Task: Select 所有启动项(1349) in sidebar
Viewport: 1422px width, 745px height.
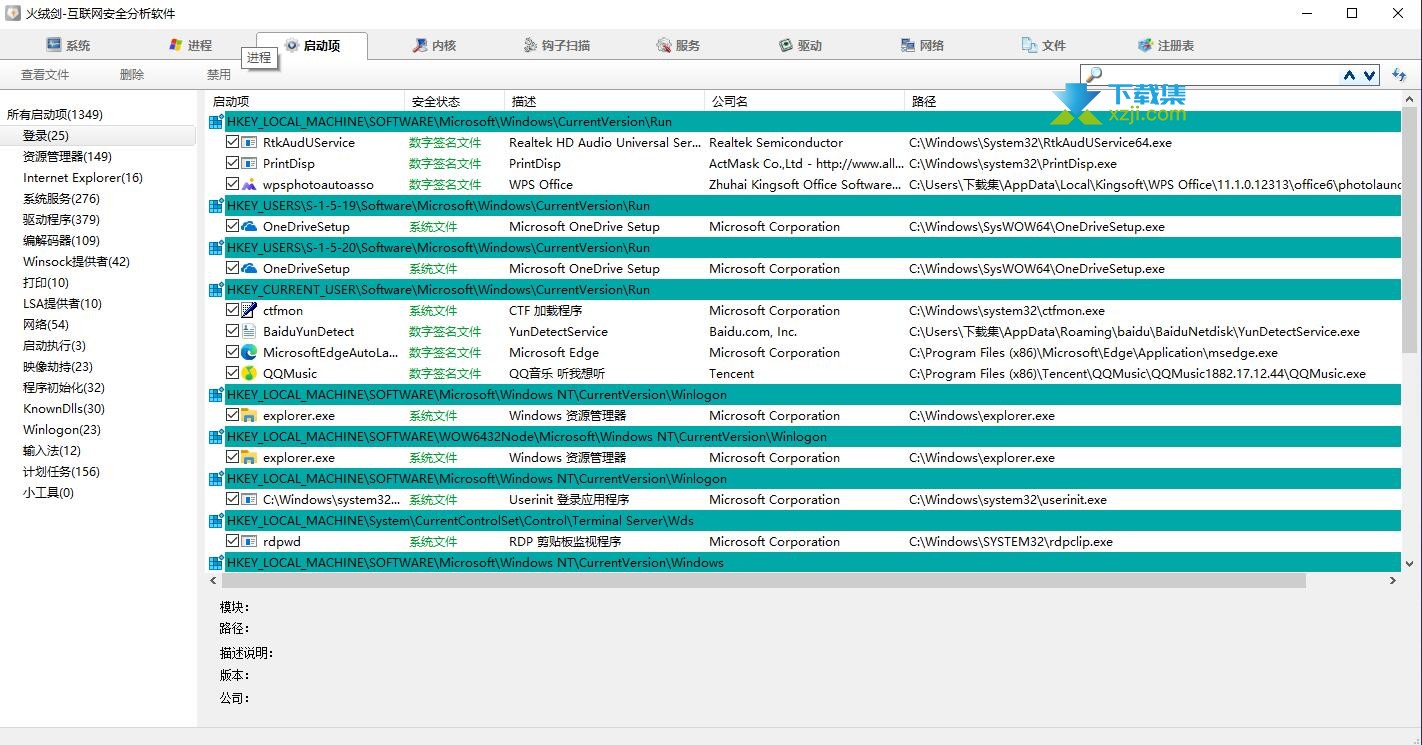Action: [55, 114]
